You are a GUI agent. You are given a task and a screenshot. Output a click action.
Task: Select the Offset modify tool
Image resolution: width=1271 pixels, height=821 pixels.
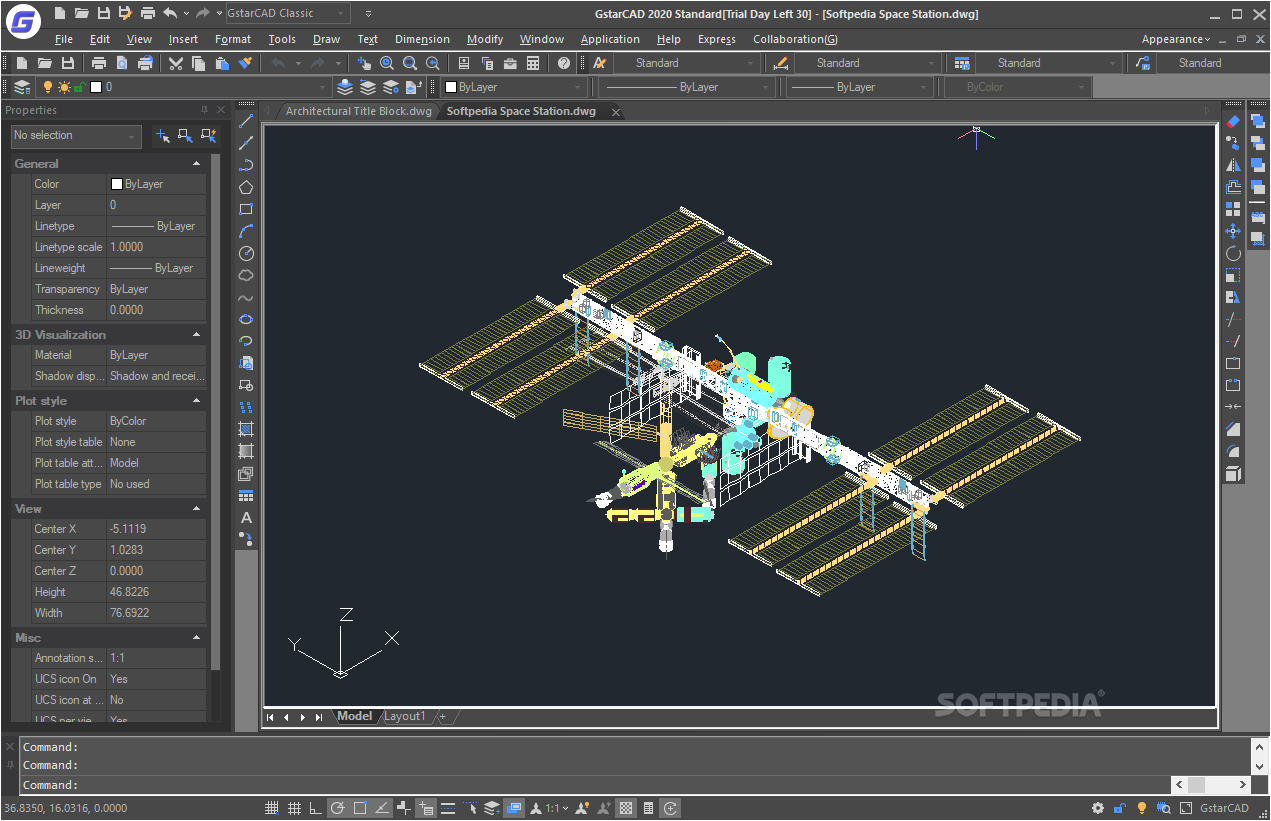click(1233, 187)
